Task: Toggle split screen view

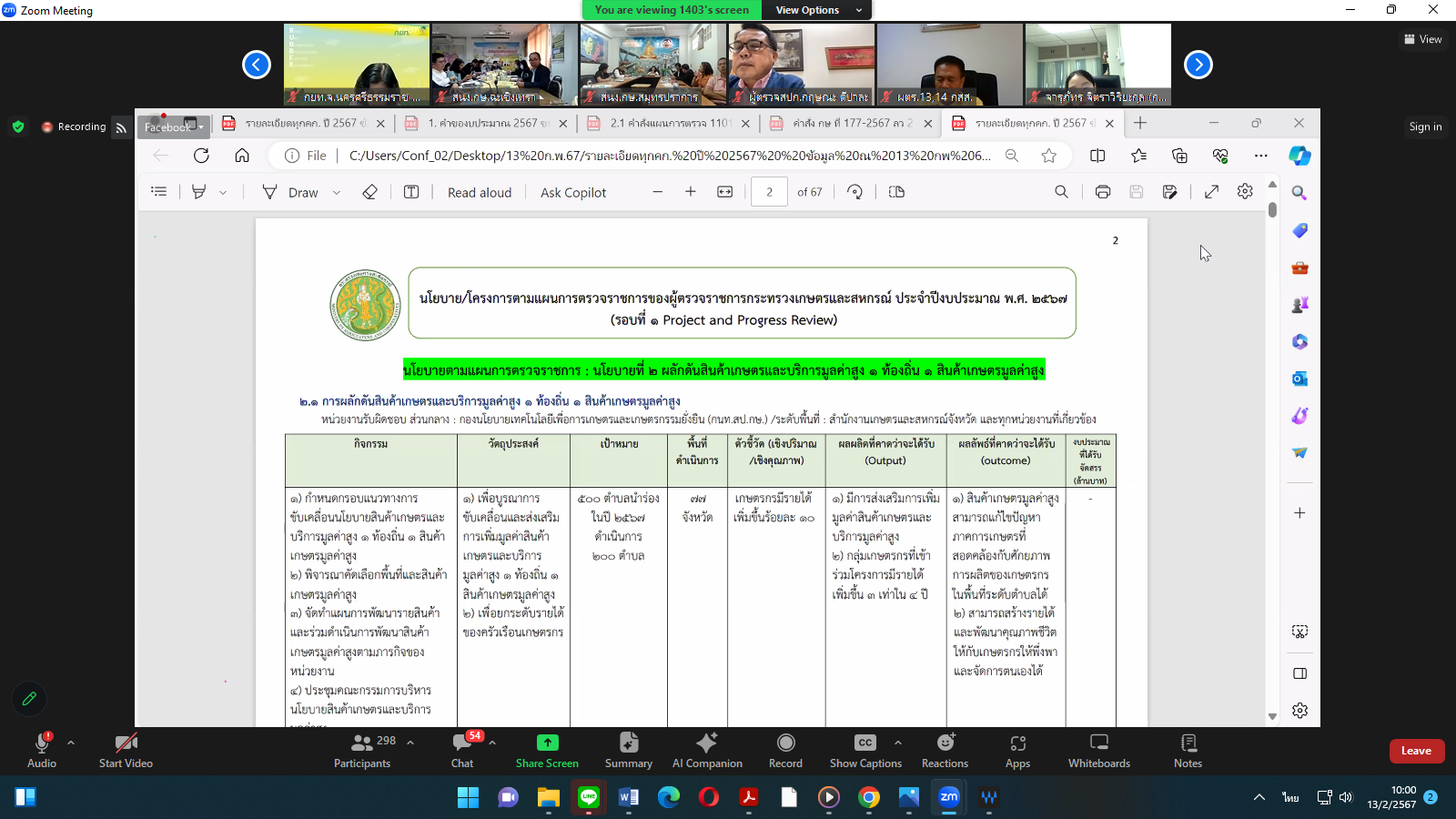Action: click(x=1097, y=156)
